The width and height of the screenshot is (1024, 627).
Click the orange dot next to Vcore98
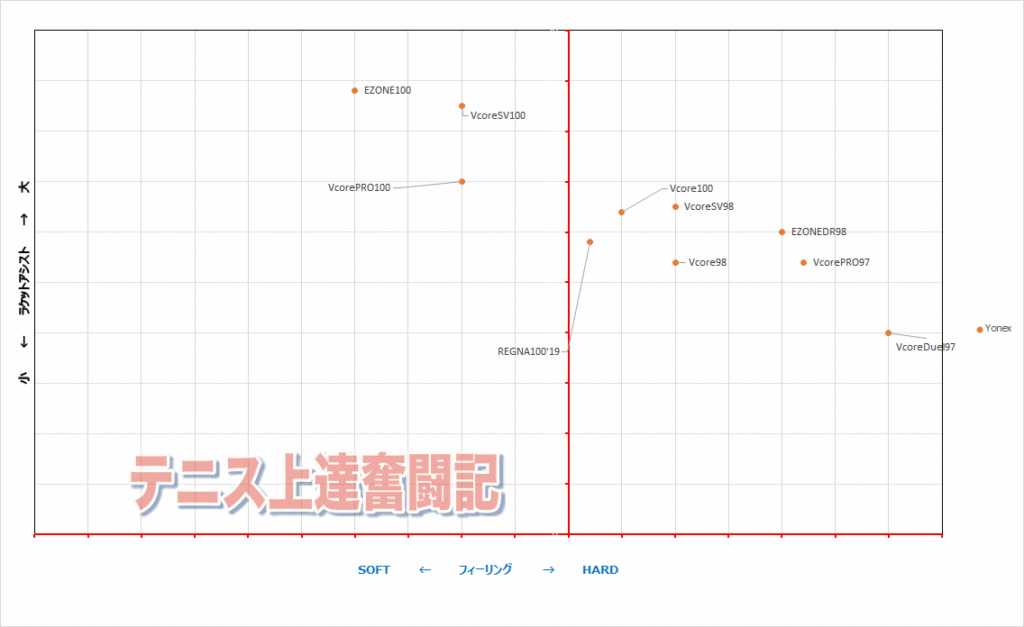[675, 263]
